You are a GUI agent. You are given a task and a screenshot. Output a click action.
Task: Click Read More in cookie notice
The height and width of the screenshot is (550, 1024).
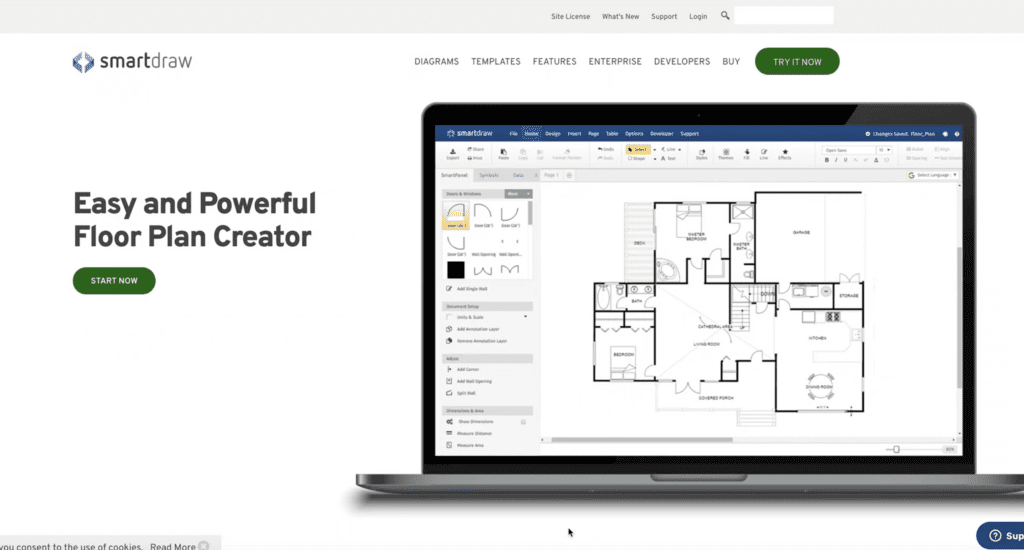point(172,546)
